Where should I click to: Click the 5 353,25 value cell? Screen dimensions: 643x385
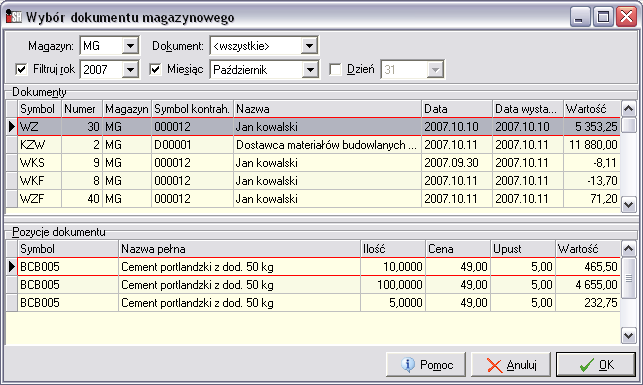[x=592, y=127]
